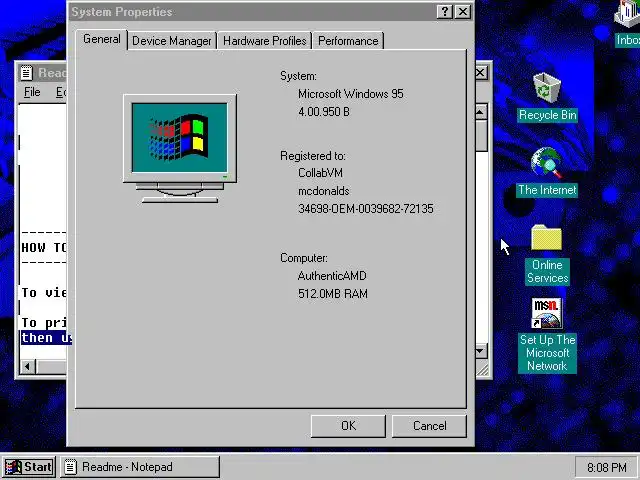This screenshot has width=640, height=480.
Task: Click the version text '4.00.950 B'
Action: tap(324, 112)
